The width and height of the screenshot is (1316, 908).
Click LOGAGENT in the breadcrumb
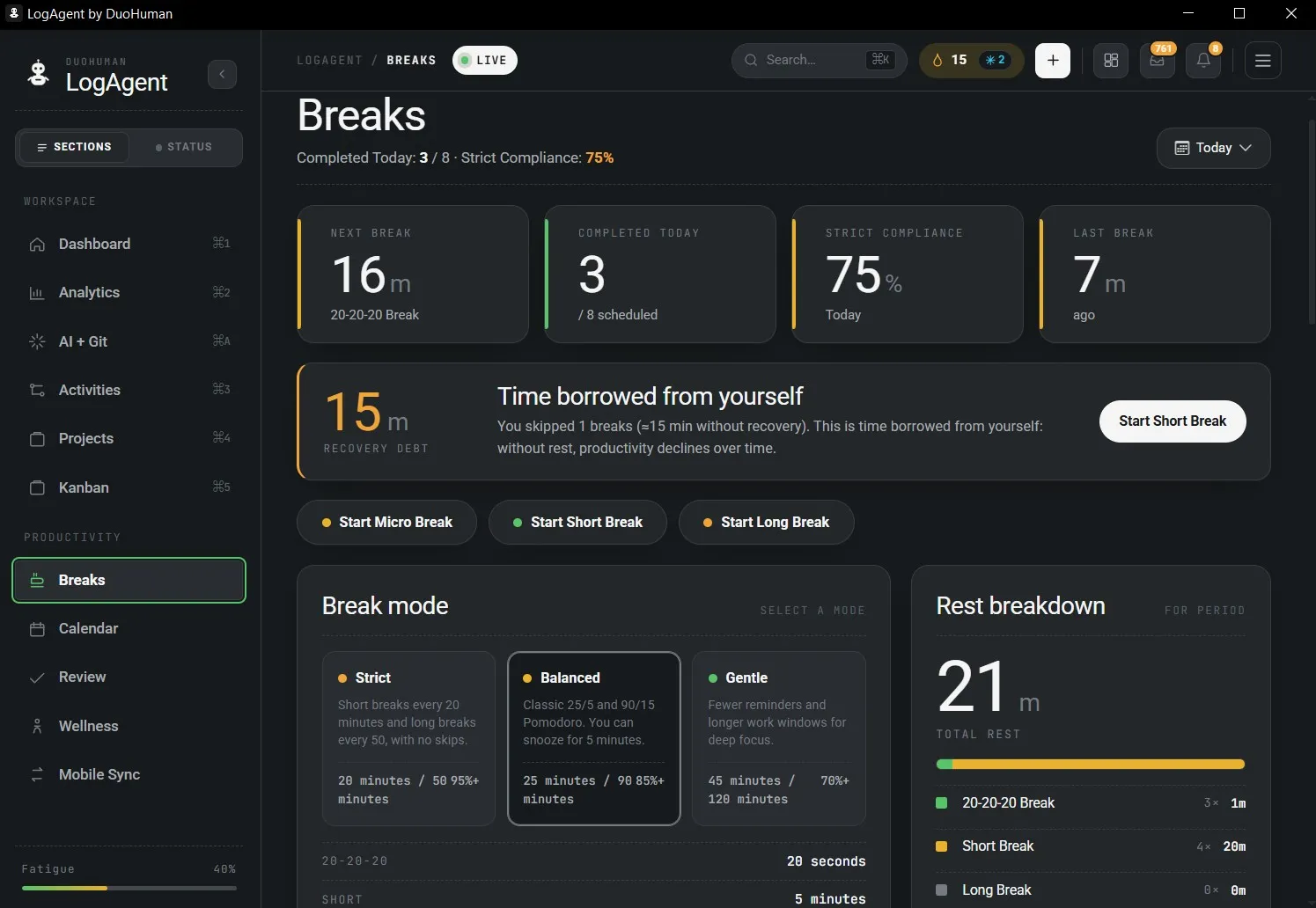pos(329,60)
